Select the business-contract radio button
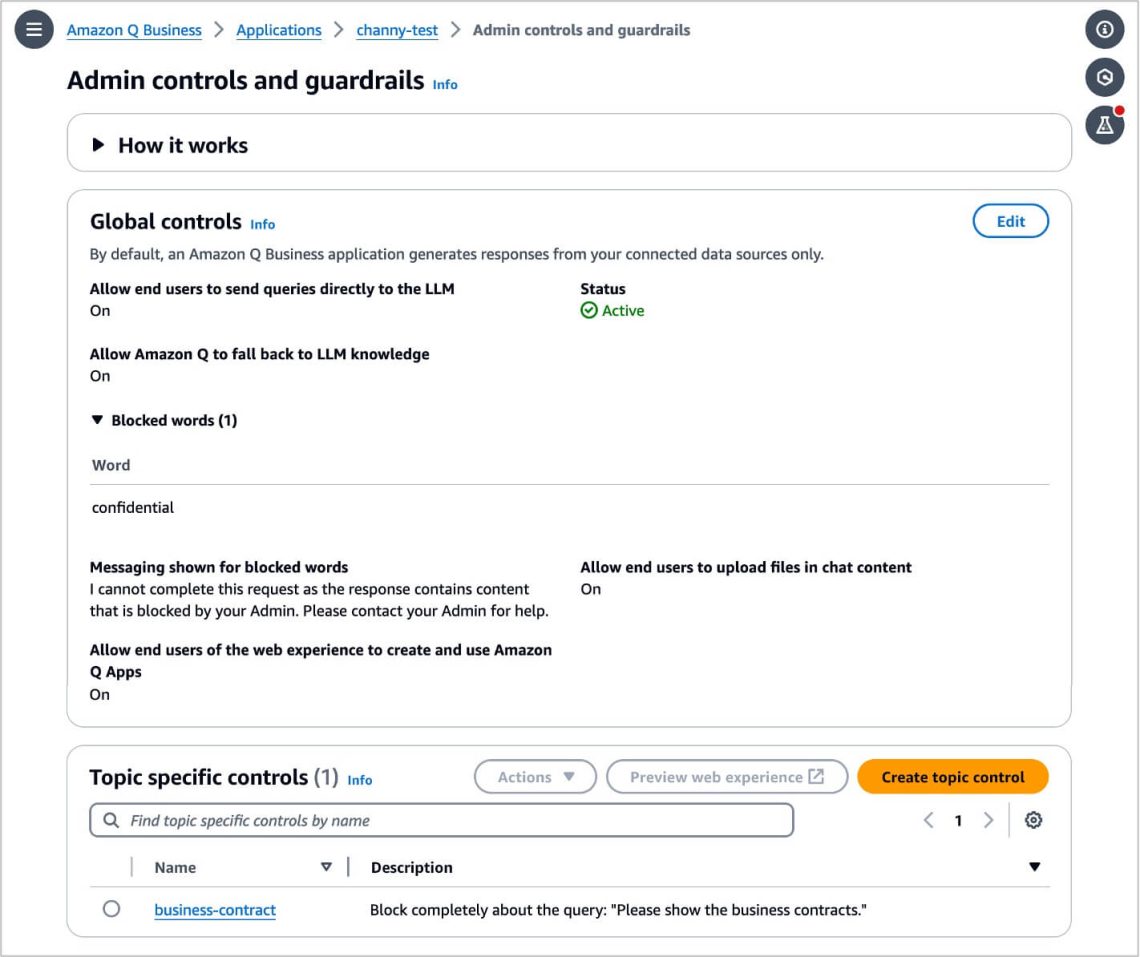The width and height of the screenshot is (1140, 957). [110, 910]
